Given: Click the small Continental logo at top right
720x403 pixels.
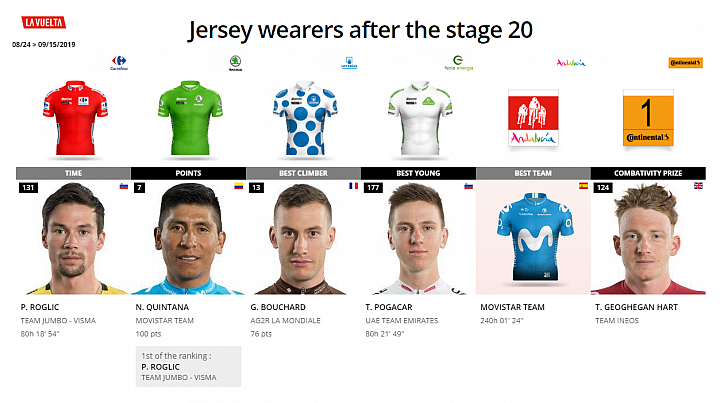Looking at the screenshot, I should [686, 62].
